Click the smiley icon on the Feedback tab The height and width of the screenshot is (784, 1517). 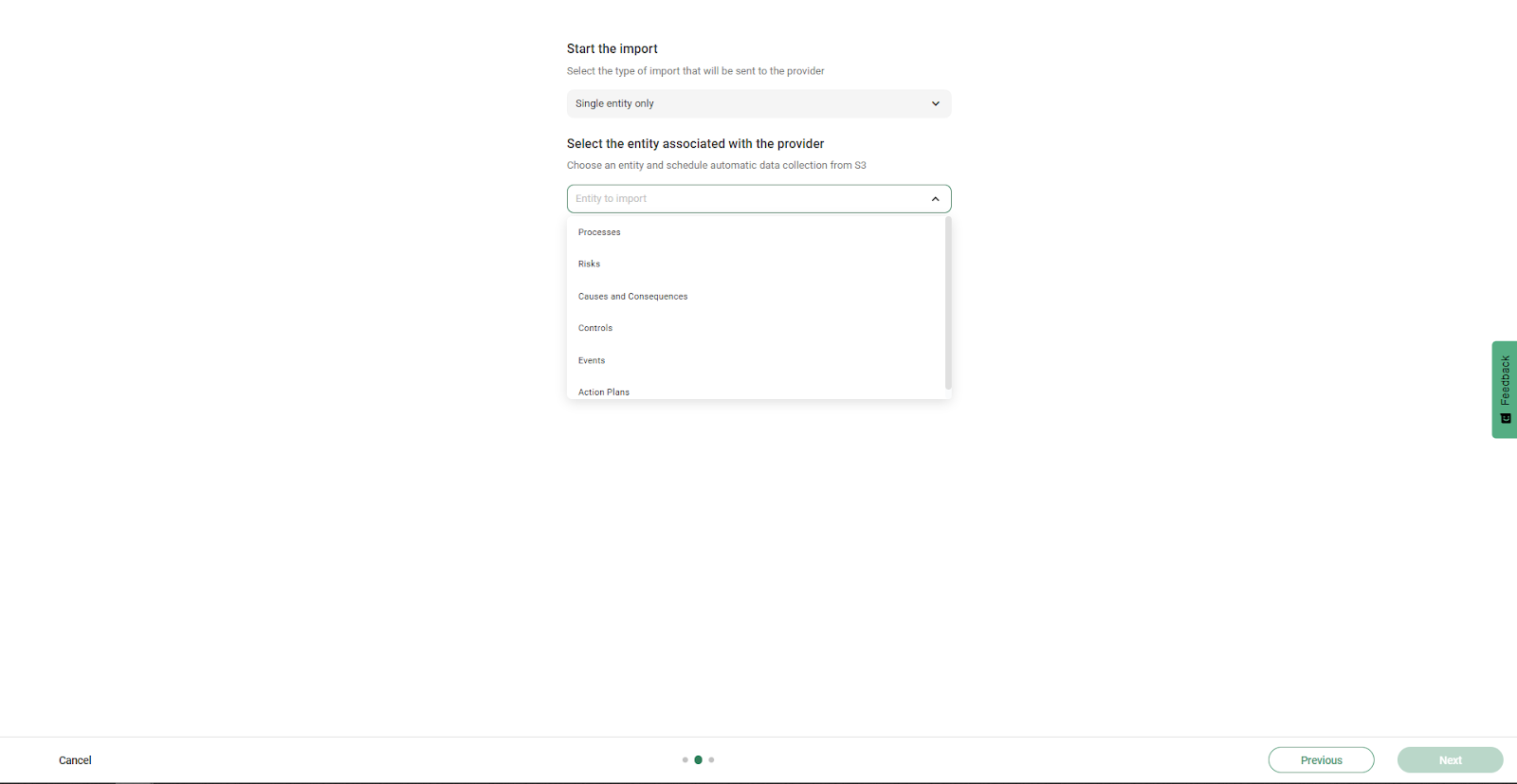click(1505, 418)
